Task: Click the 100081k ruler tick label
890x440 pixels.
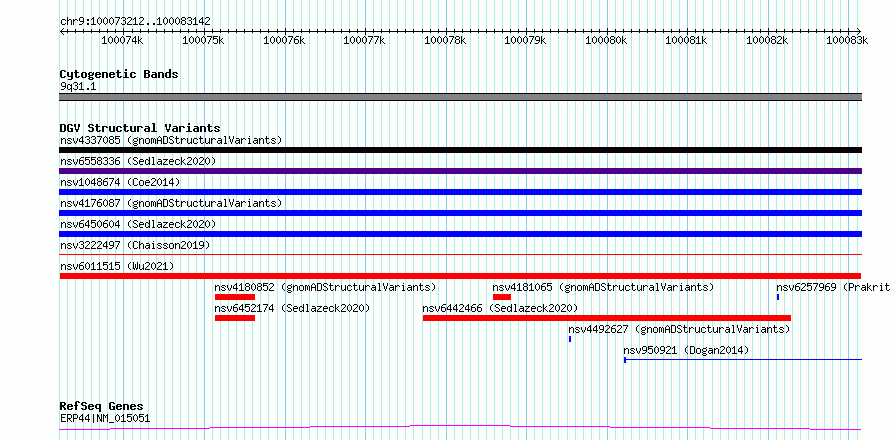Action: [687, 40]
